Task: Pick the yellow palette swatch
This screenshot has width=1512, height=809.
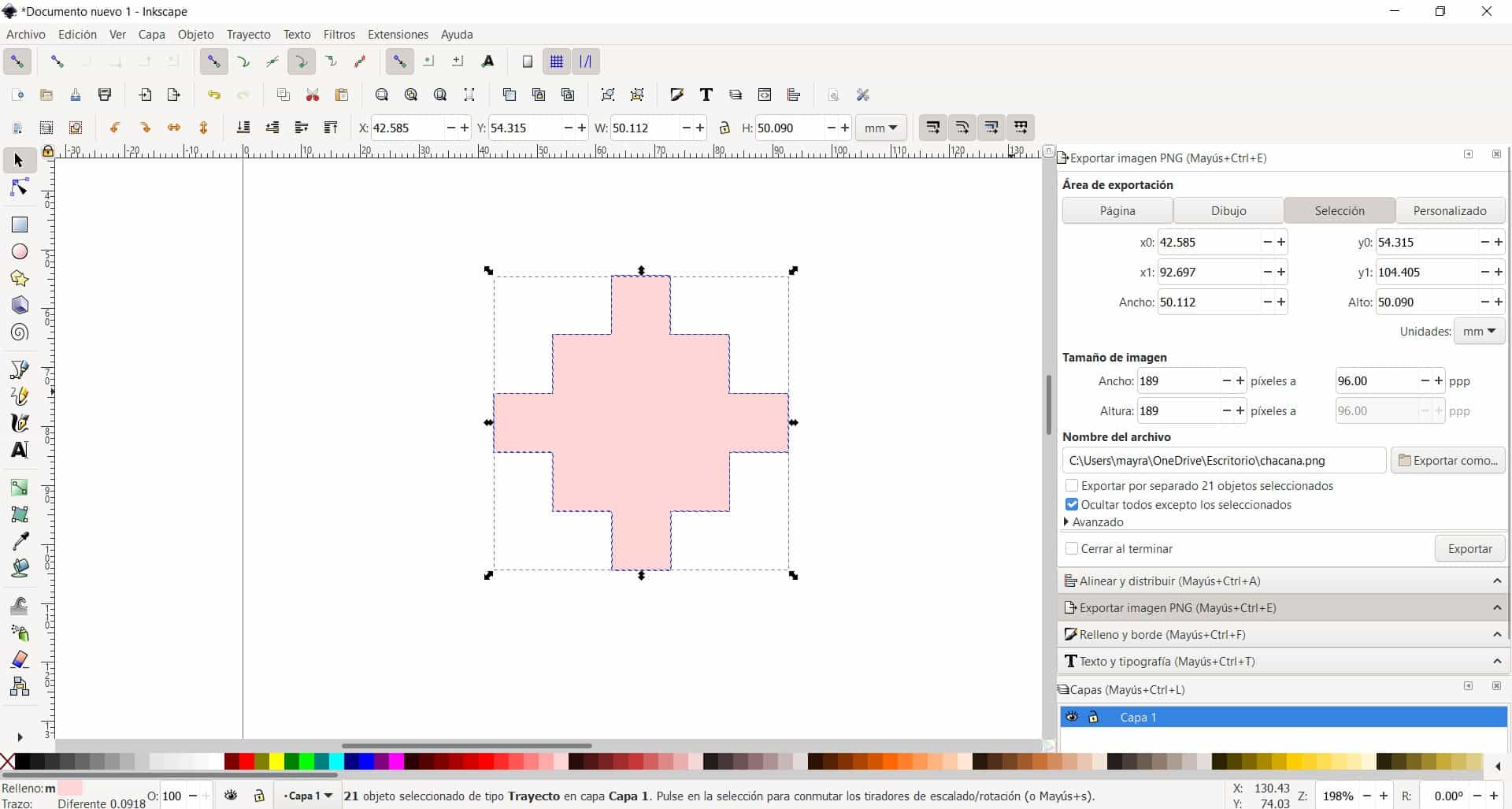Action: pos(276,761)
